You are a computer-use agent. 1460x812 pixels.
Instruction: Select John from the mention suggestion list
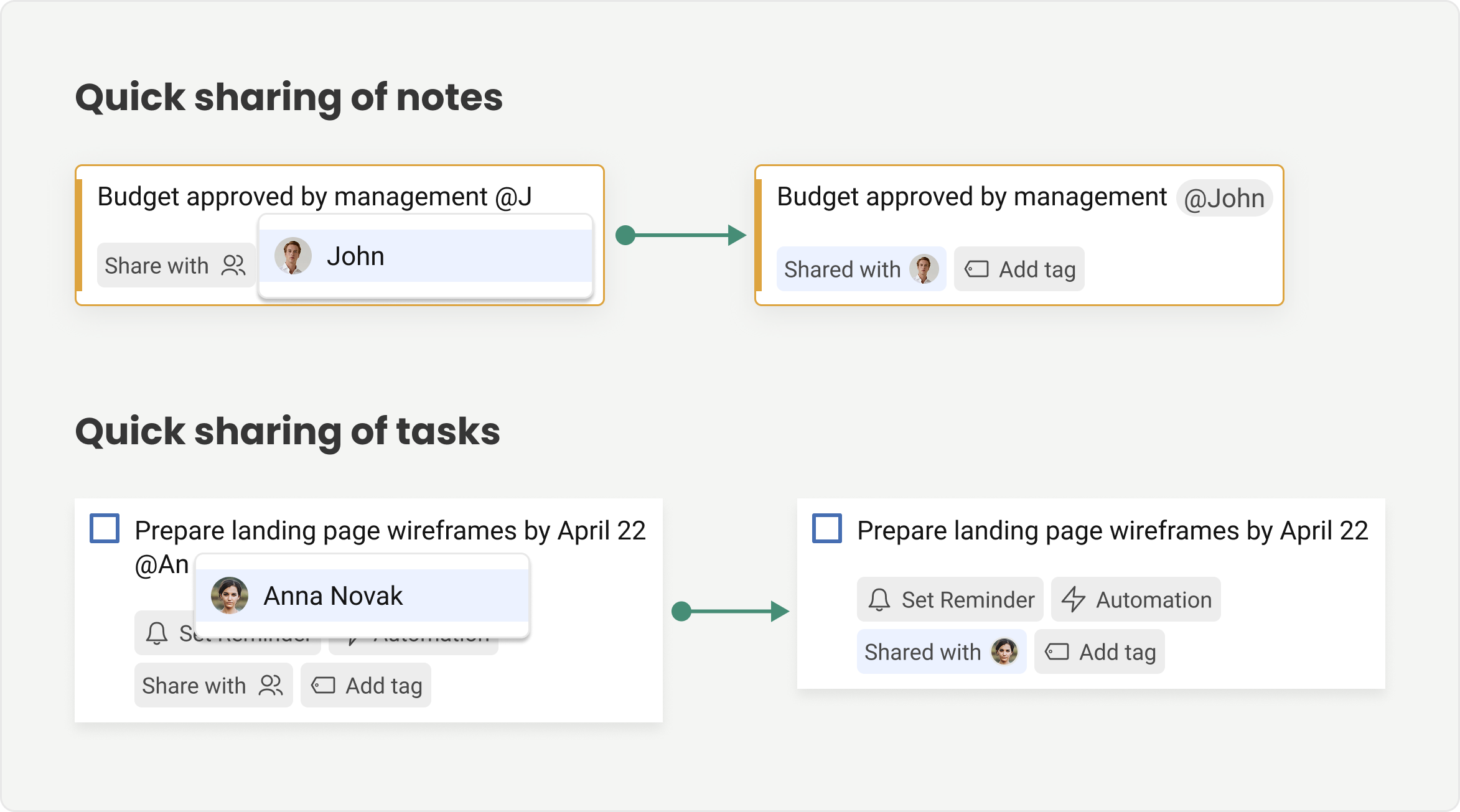[425, 256]
